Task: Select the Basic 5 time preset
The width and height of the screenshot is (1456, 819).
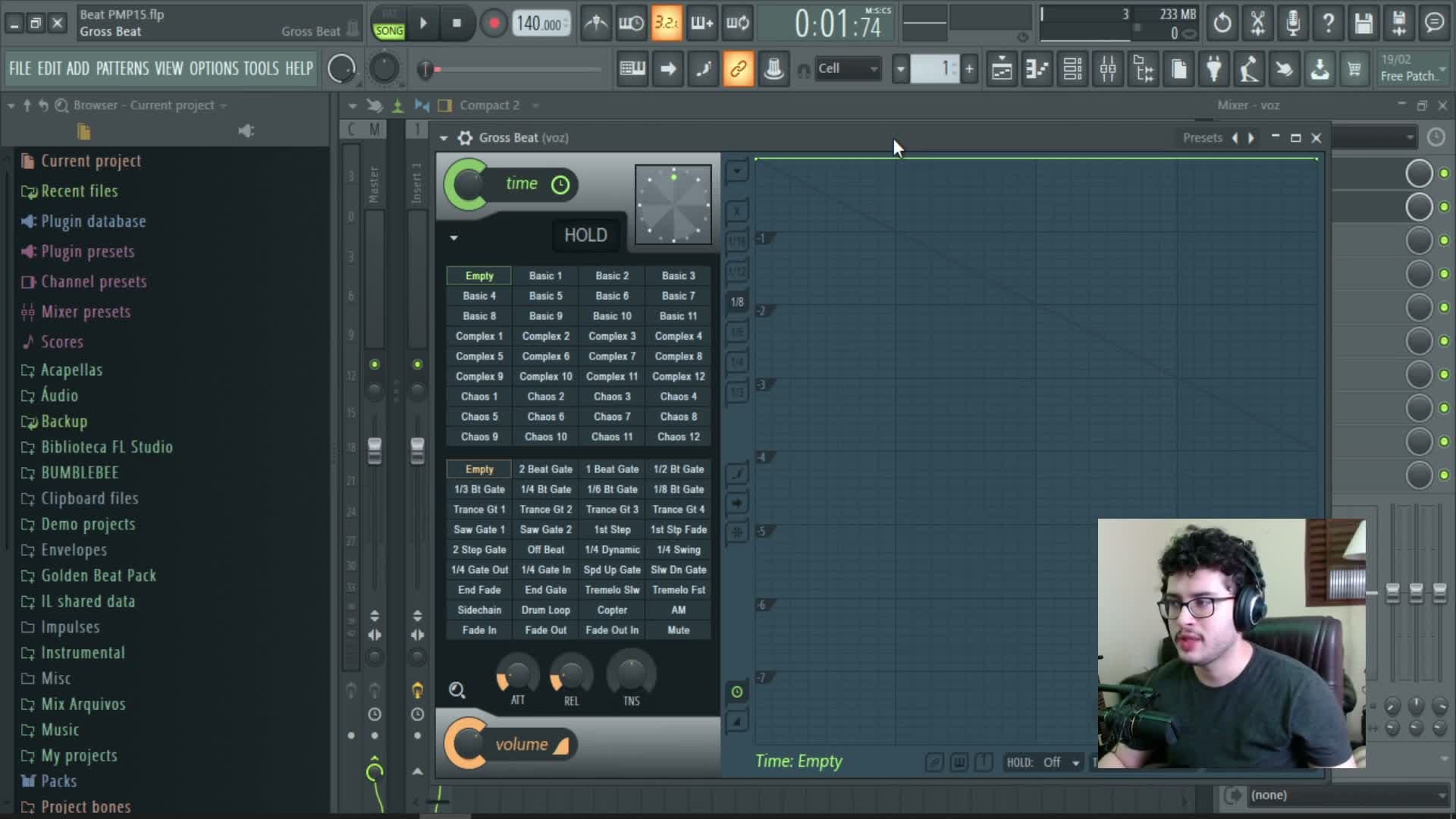Action: pos(546,296)
